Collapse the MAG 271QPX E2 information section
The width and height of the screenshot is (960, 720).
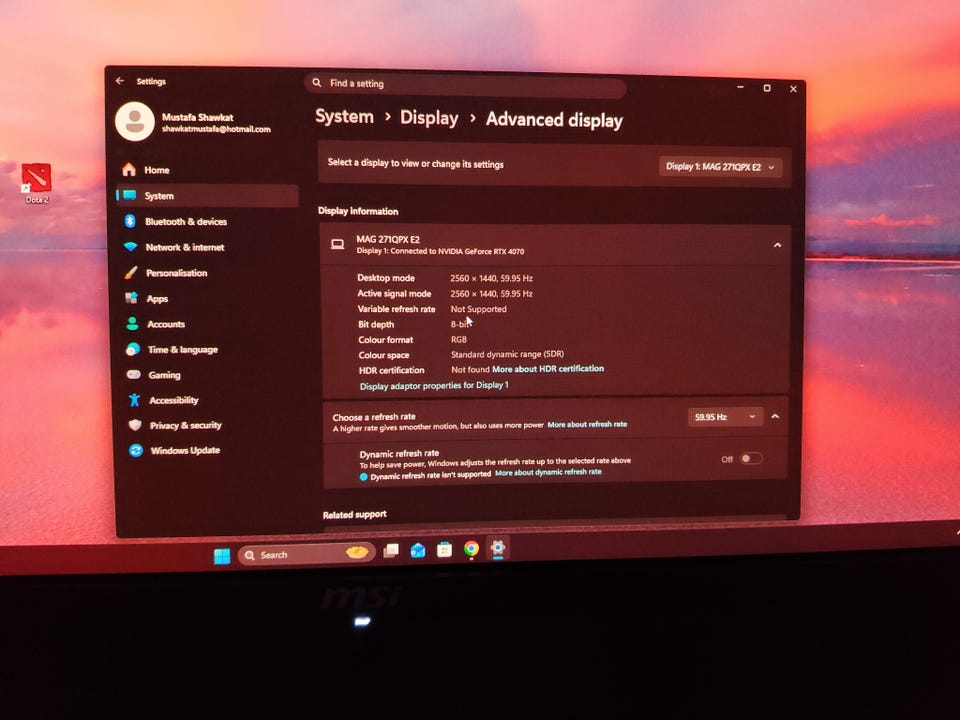[778, 246]
